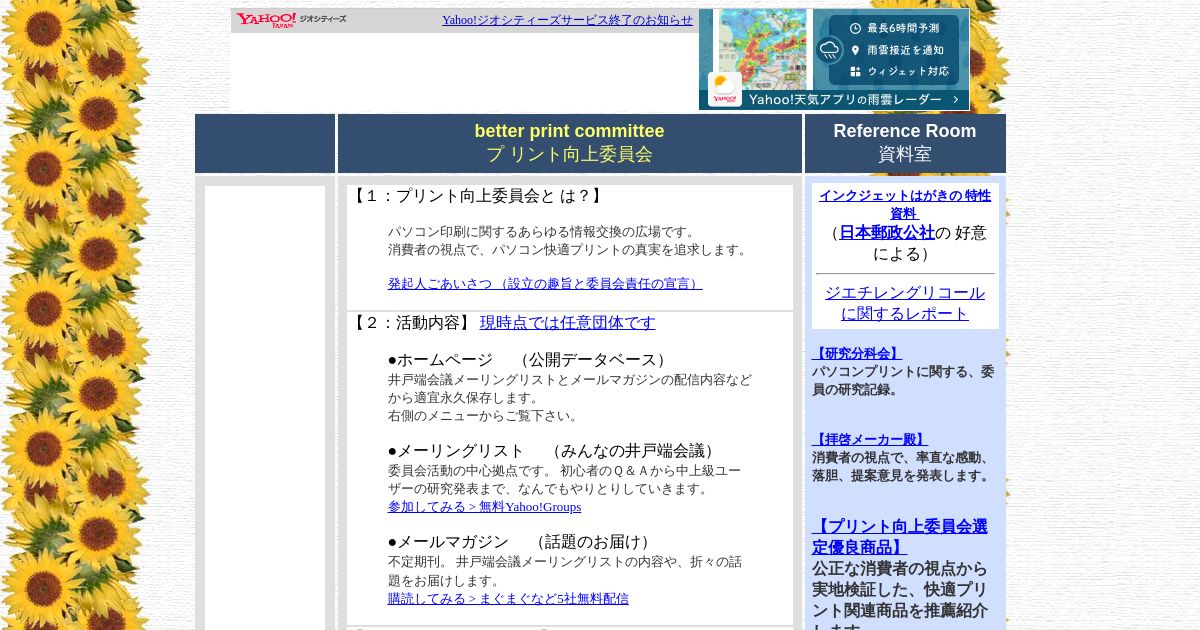This screenshot has height=630, width=1200.
Task: Click the Reference Room 資料室 heading
Action: tap(905, 143)
